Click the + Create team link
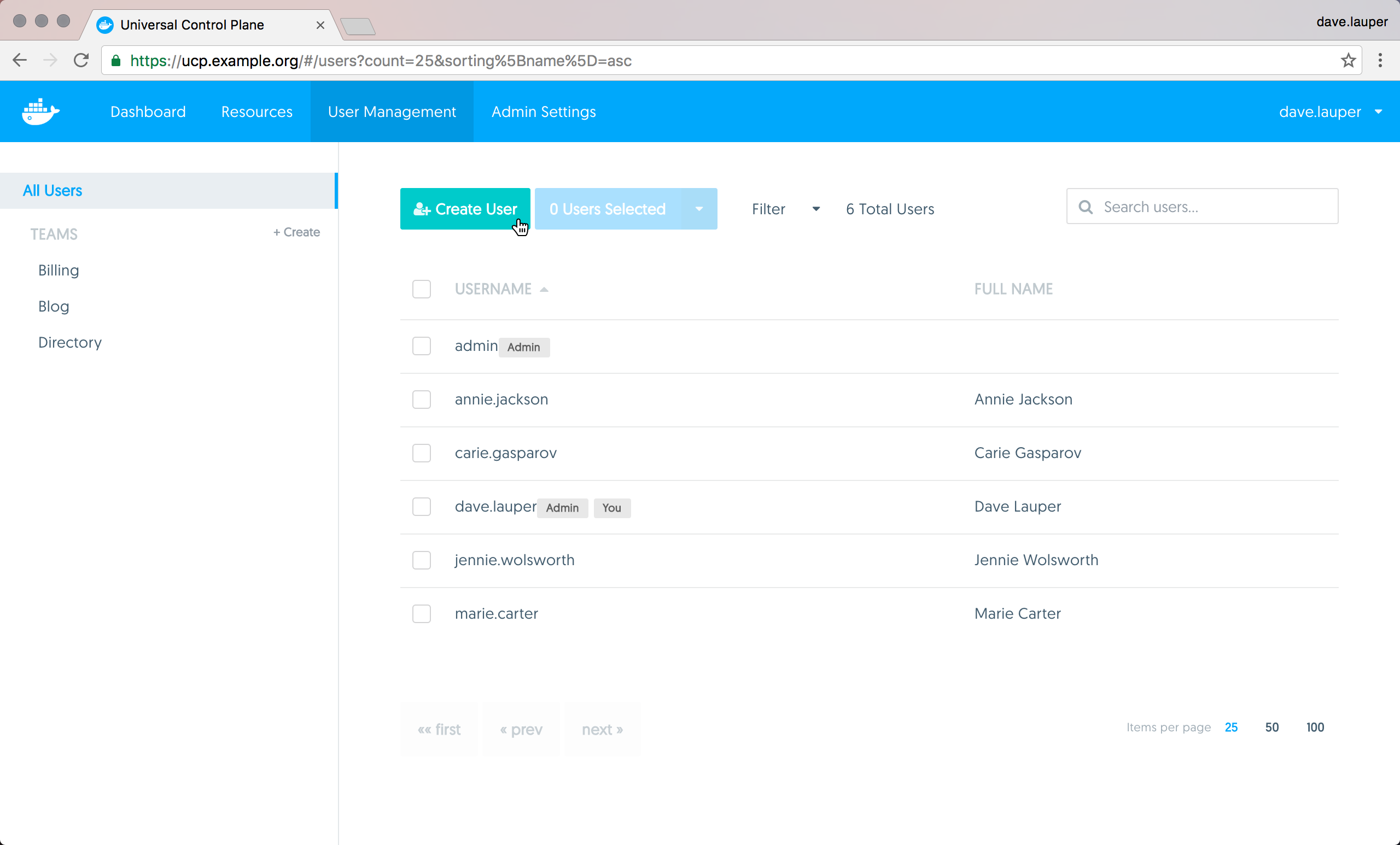1400x845 pixels. click(x=296, y=232)
